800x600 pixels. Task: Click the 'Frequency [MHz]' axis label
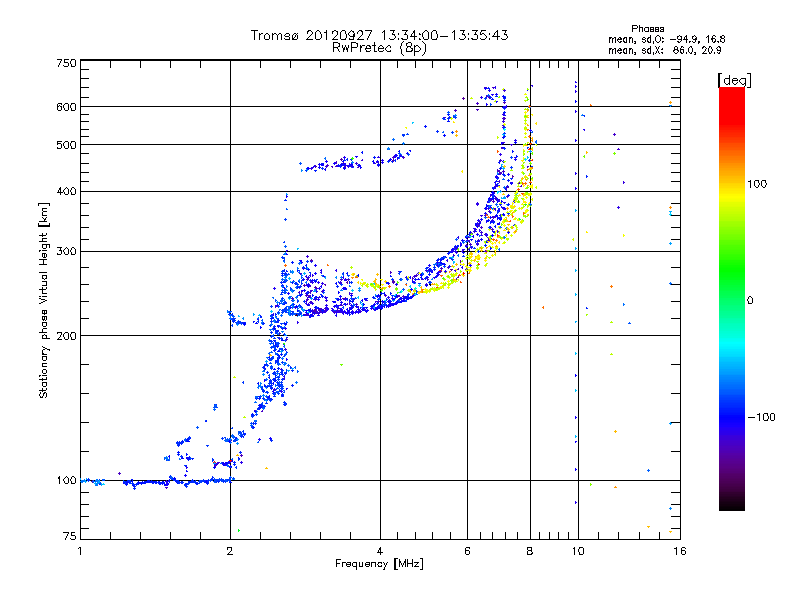(x=379, y=564)
